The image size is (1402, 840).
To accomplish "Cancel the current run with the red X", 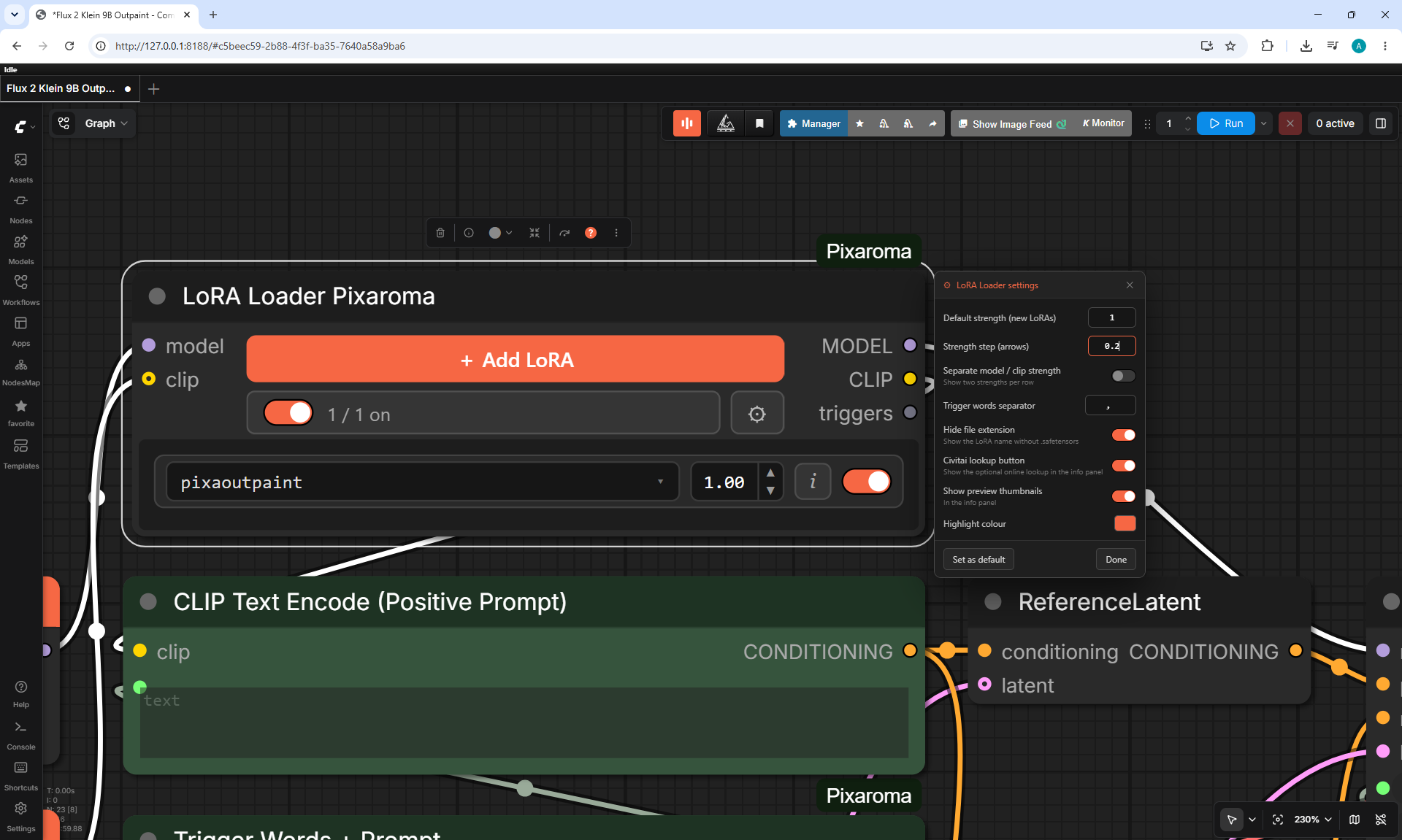I will [1290, 123].
